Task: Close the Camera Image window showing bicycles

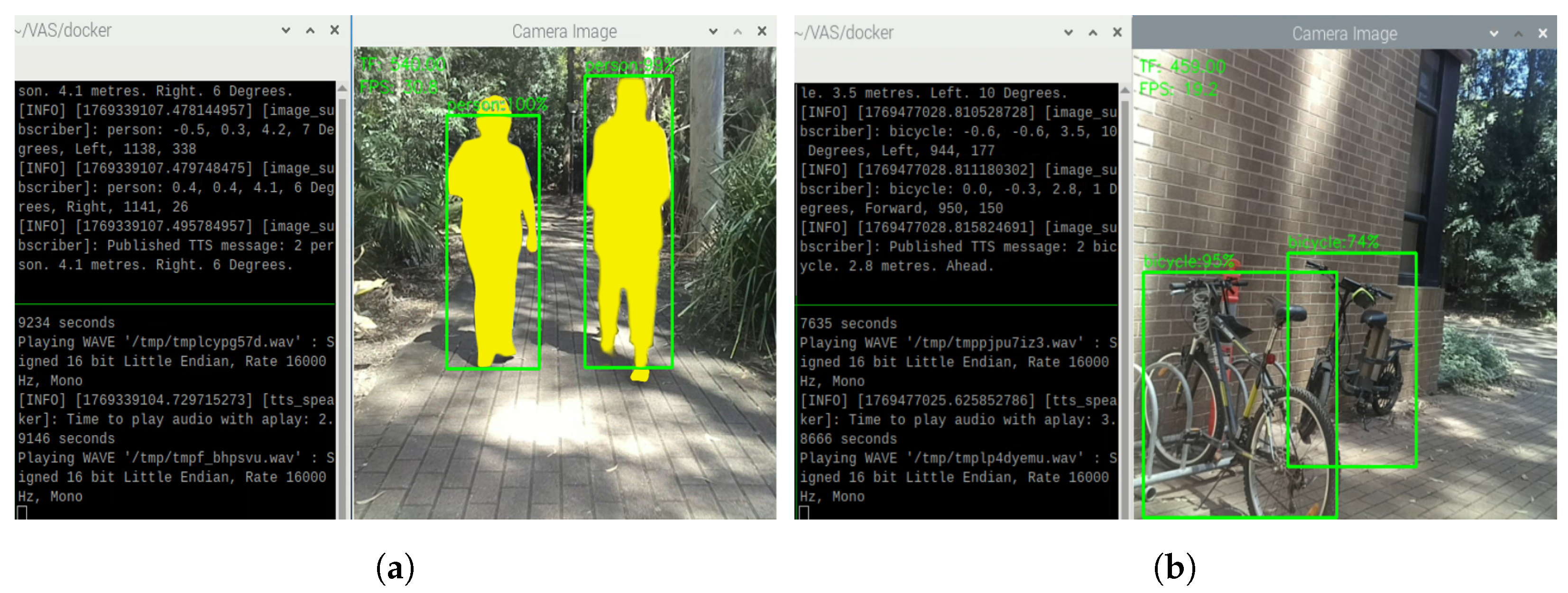Action: pos(1543,34)
